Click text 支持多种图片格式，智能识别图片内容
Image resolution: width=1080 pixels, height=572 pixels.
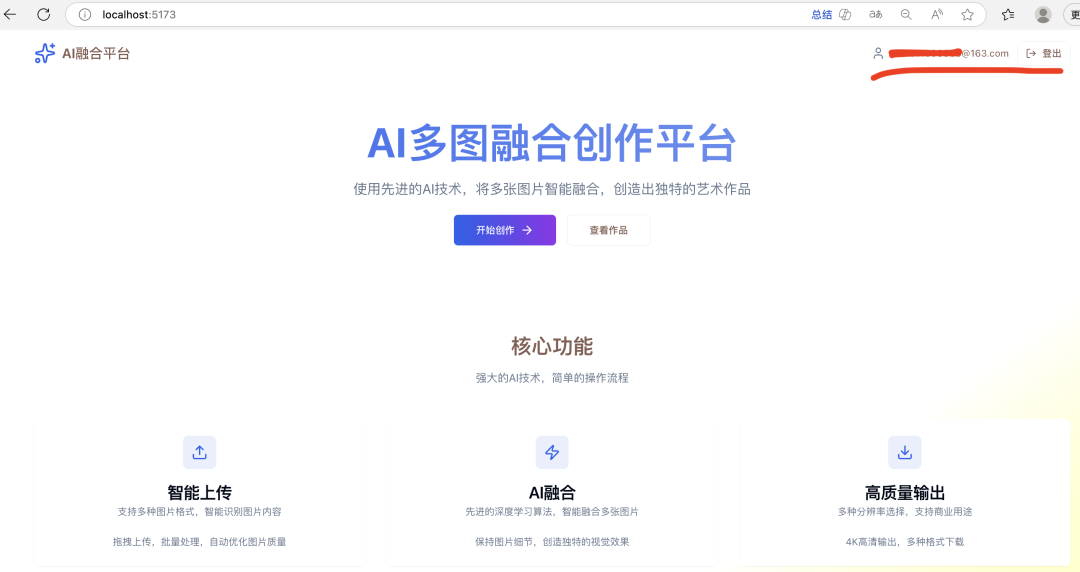200,511
